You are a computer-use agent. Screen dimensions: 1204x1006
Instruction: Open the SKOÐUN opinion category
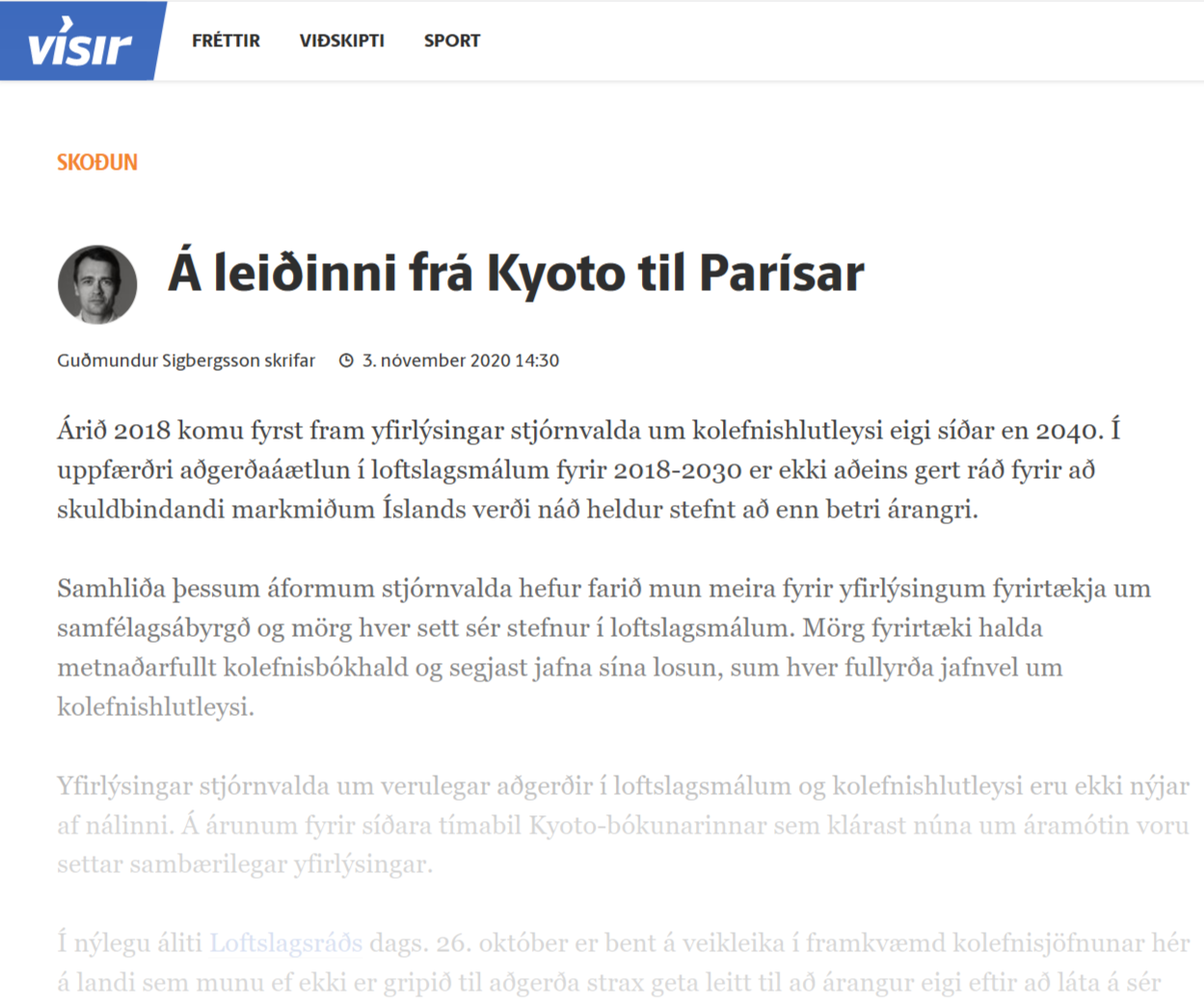tap(95, 162)
